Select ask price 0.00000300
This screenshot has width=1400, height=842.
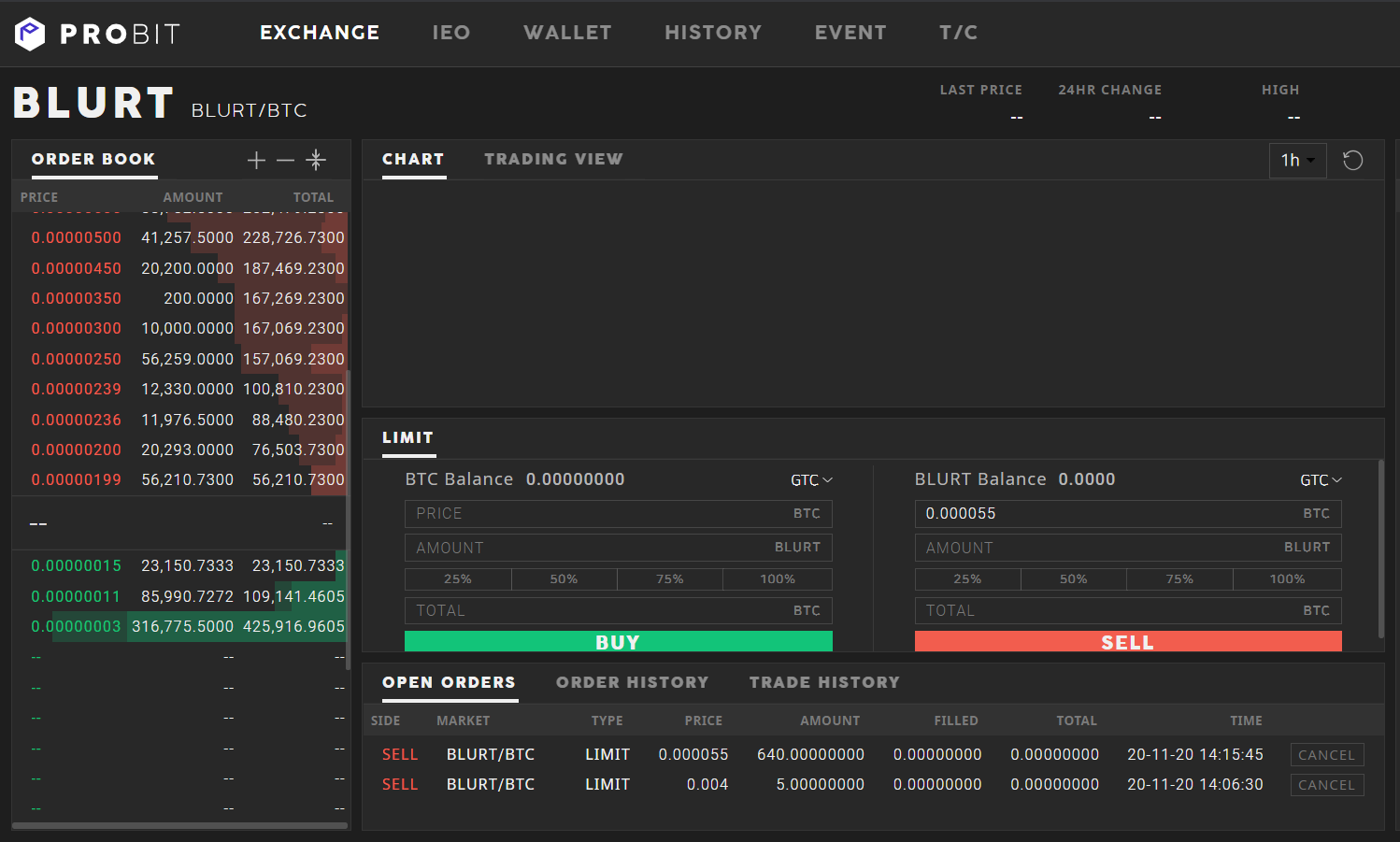(77, 329)
